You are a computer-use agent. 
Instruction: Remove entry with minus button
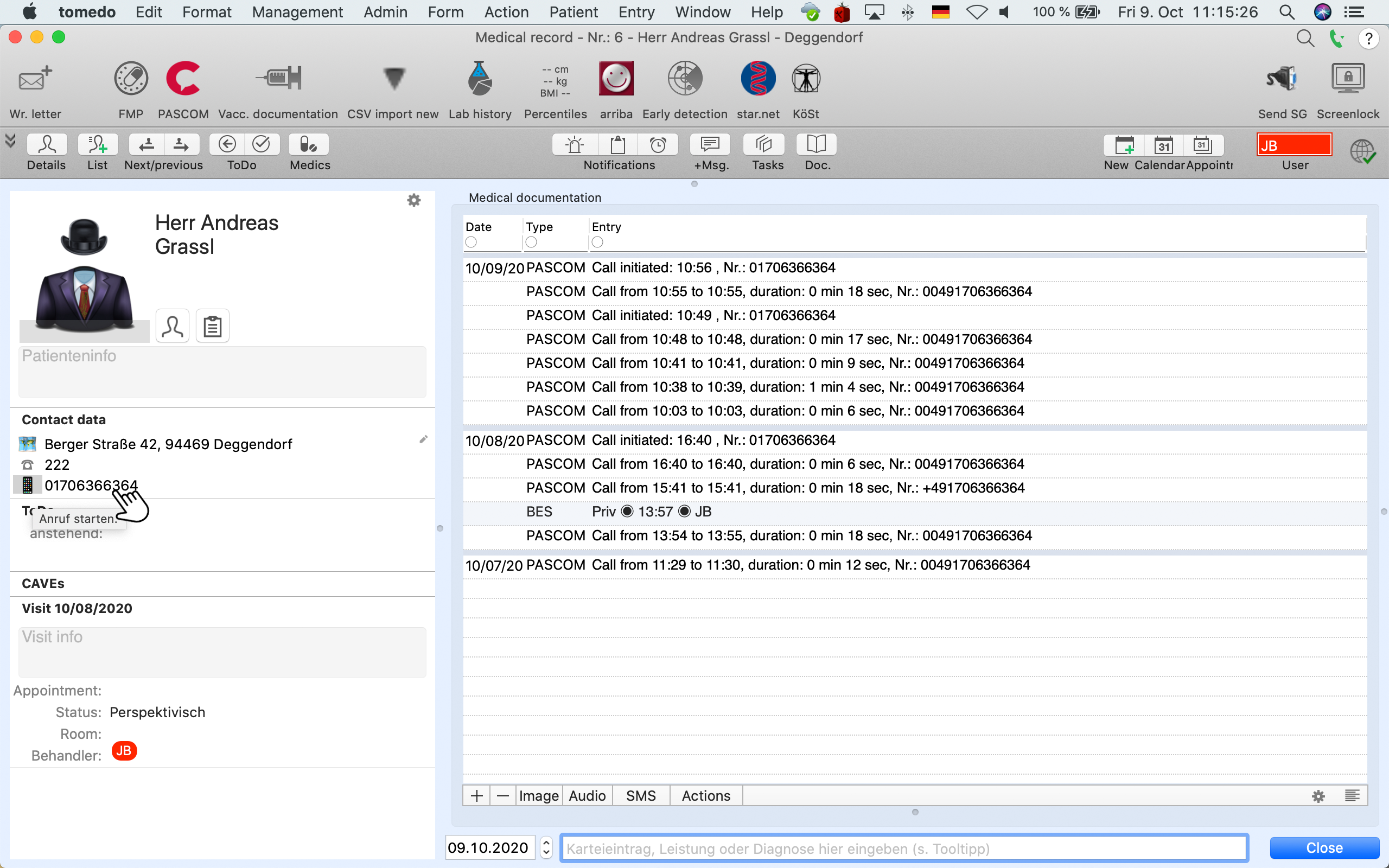[x=503, y=796]
